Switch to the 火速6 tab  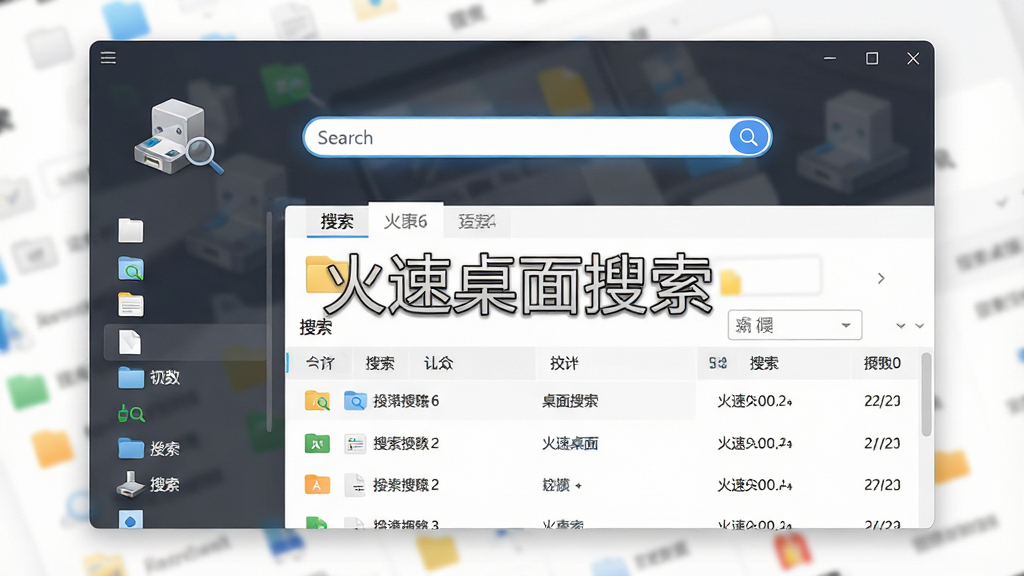tap(406, 221)
